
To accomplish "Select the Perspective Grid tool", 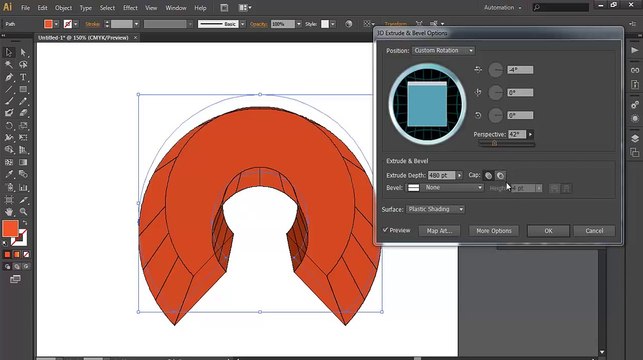I will 23,150.
